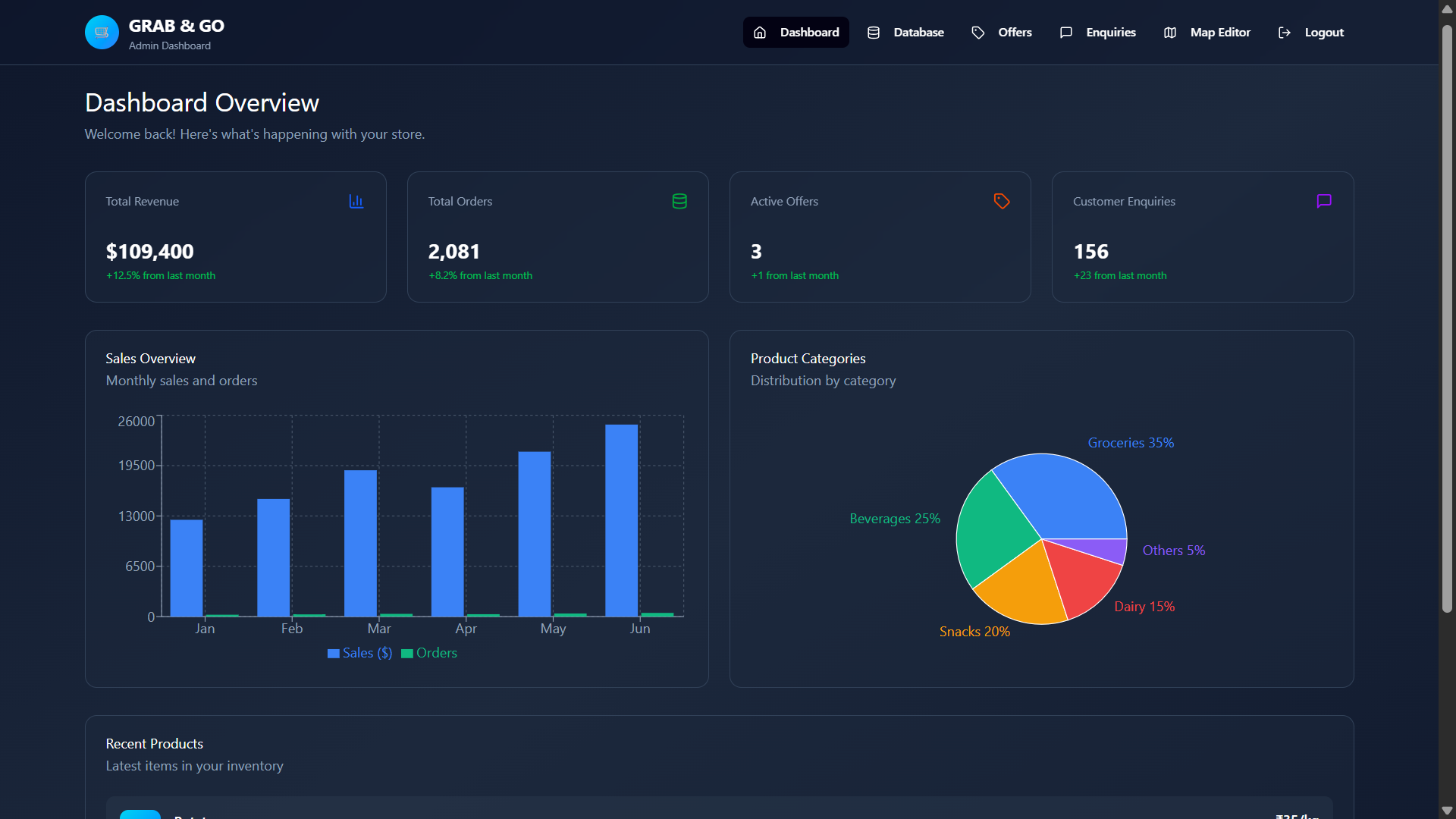The image size is (1456, 819).
Task: Click the Logout button
Action: click(x=1310, y=32)
